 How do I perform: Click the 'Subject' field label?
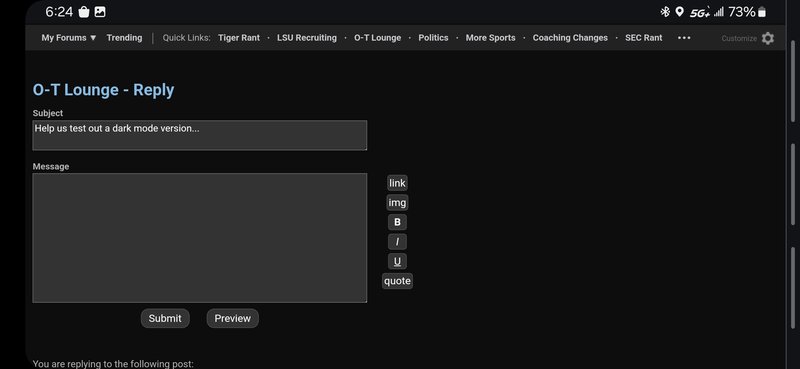point(48,113)
